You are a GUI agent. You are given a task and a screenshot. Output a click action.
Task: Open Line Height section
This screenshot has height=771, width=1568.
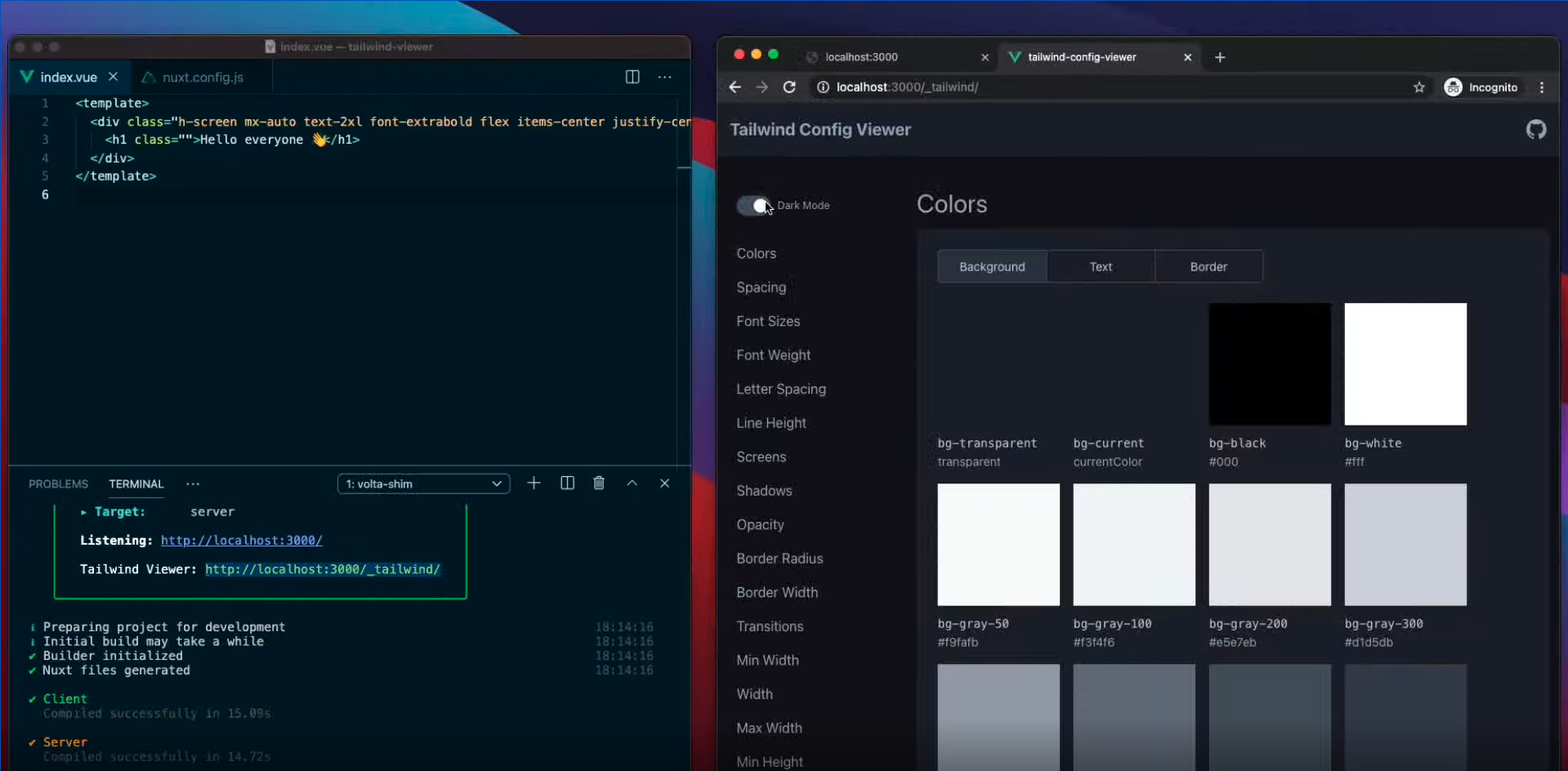tap(771, 423)
